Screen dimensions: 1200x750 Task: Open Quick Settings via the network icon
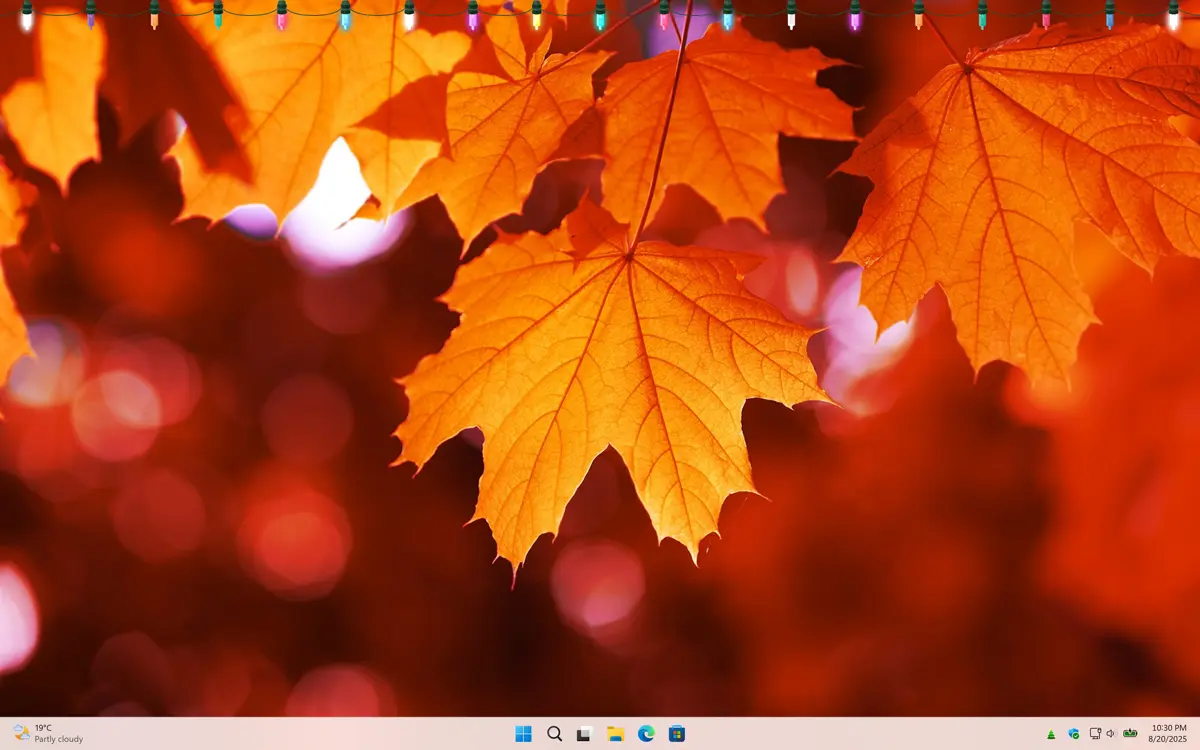pos(1095,733)
